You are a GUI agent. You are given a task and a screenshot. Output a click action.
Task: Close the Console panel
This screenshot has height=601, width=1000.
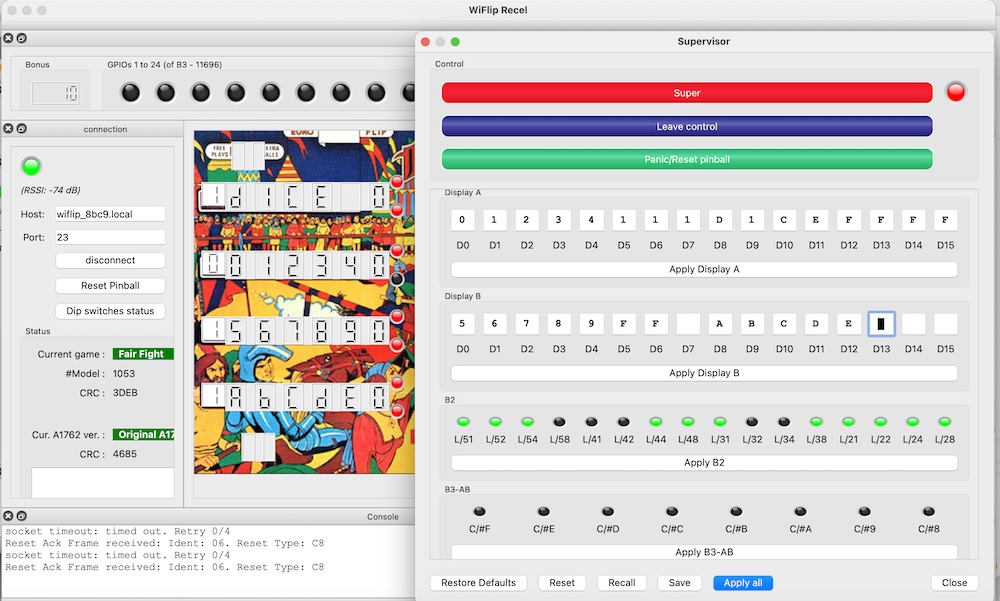pos(8,516)
